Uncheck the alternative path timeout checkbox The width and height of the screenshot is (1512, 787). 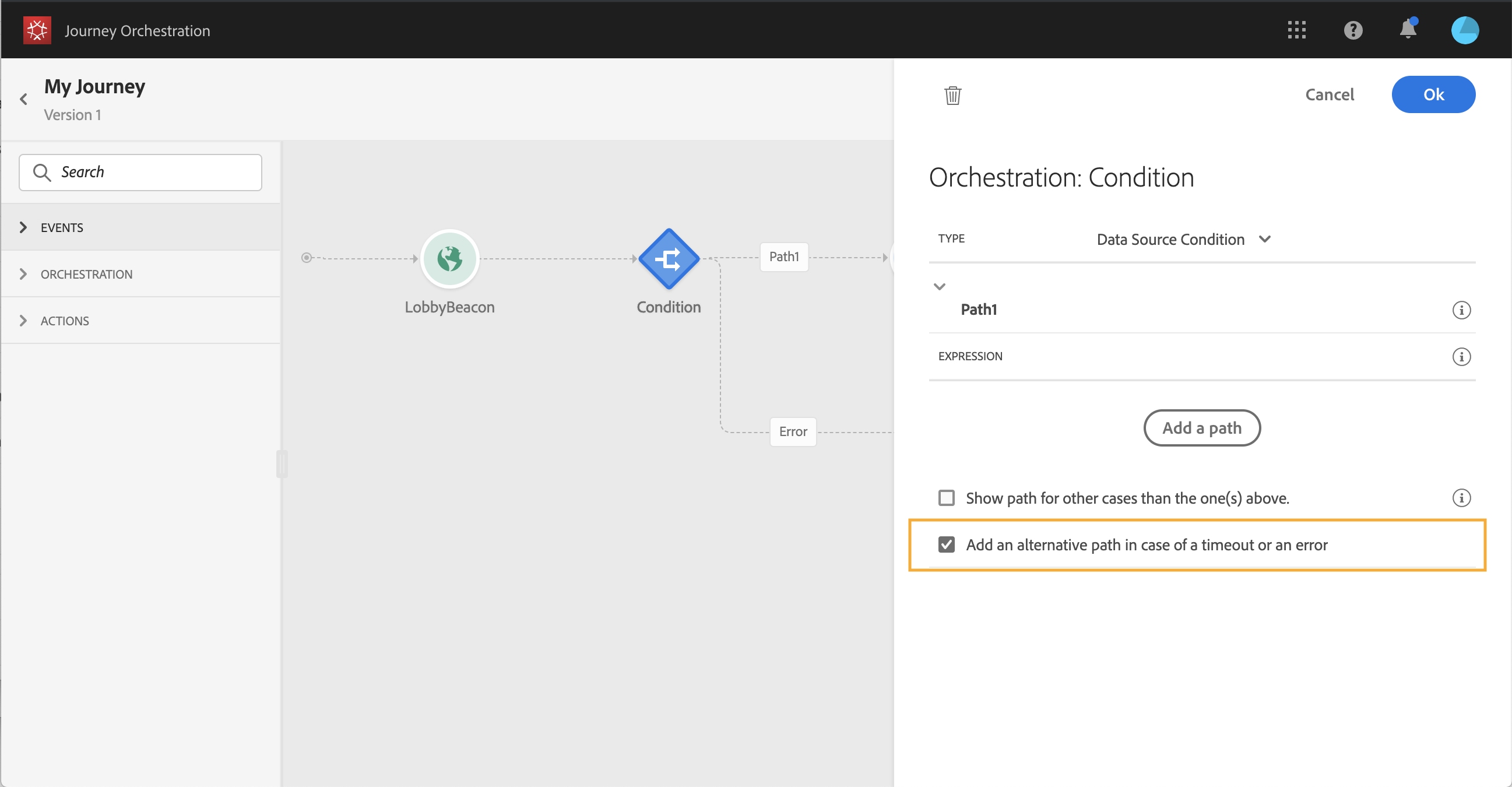coord(946,544)
